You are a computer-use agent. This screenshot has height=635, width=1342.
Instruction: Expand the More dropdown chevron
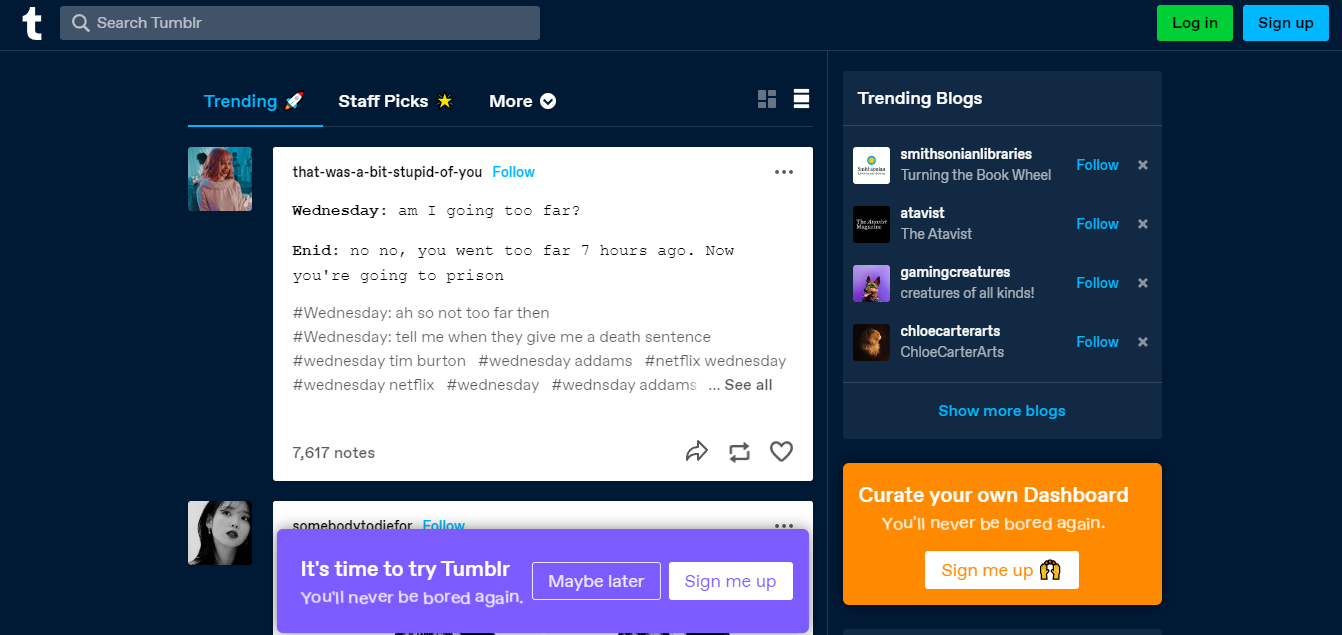[x=548, y=101]
